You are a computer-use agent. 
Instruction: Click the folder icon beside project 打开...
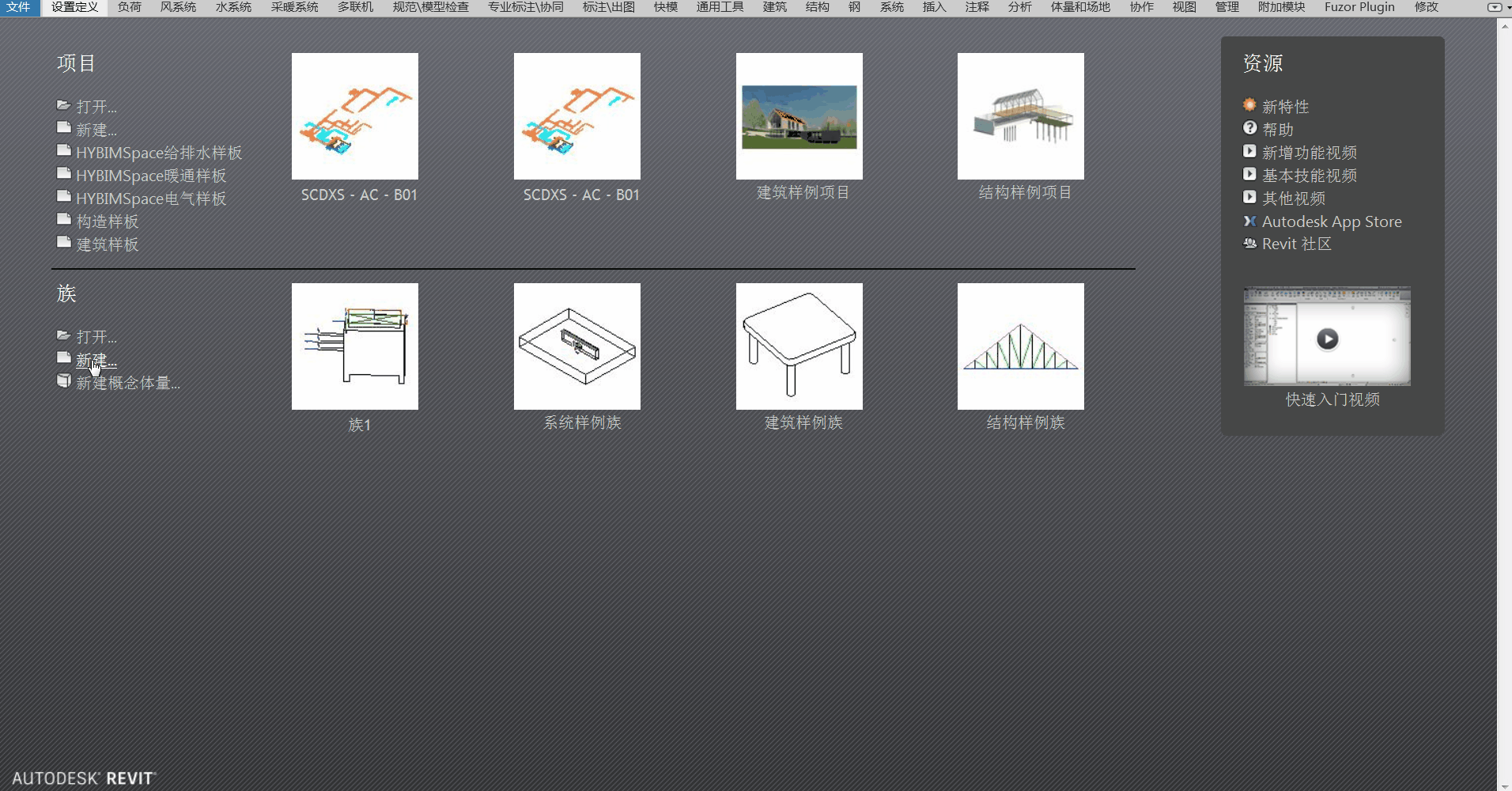[64, 105]
